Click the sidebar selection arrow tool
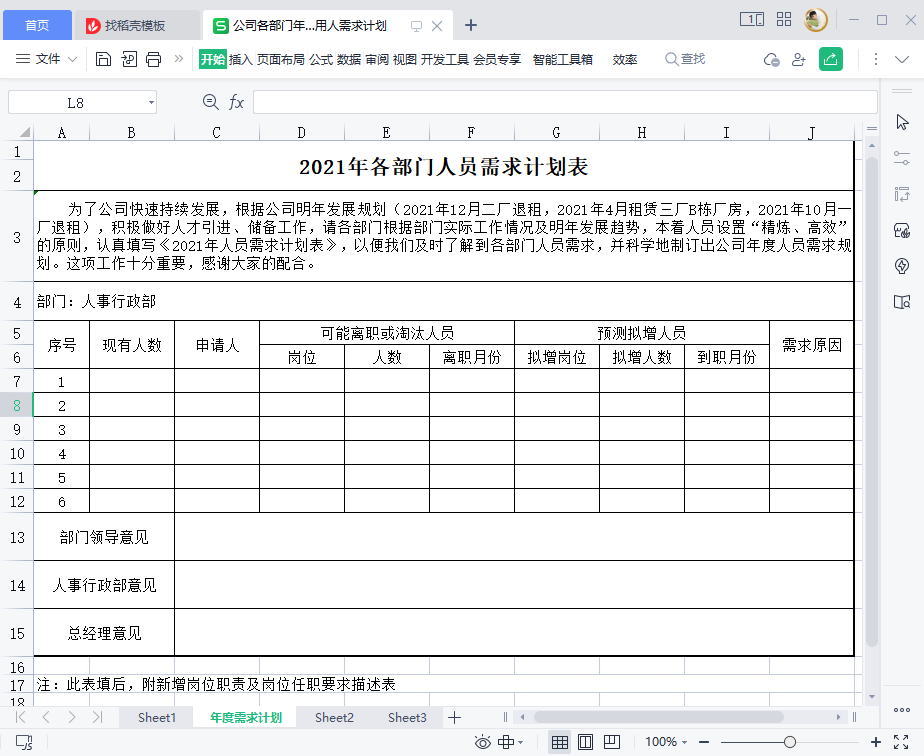Screen dimensions: 924x756 tap(902, 122)
